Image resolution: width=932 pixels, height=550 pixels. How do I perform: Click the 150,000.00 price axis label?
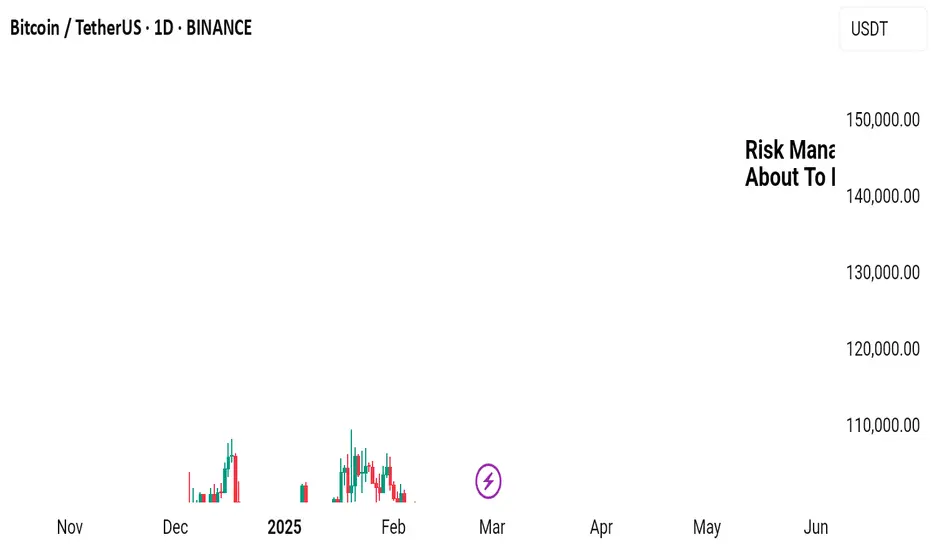(x=882, y=120)
